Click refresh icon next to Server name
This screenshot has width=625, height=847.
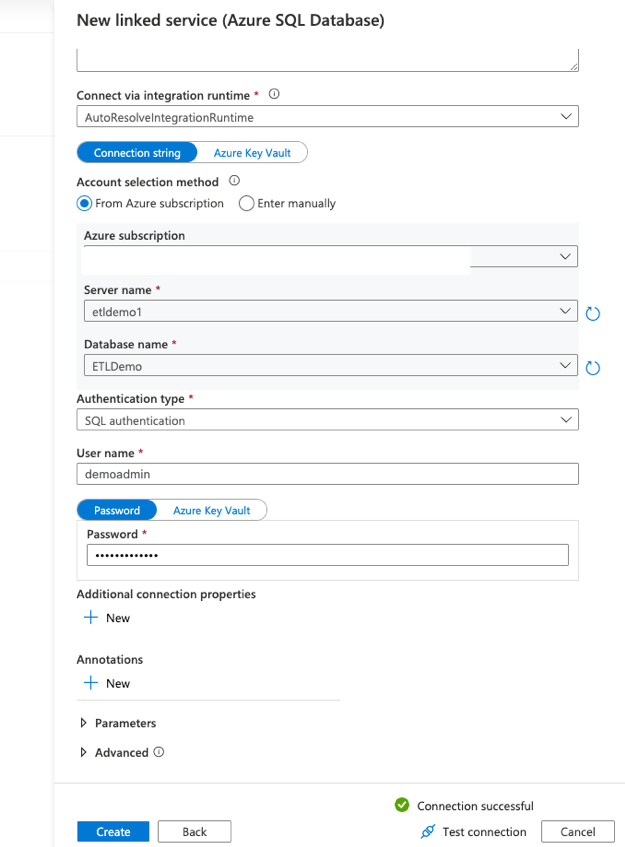point(592,314)
